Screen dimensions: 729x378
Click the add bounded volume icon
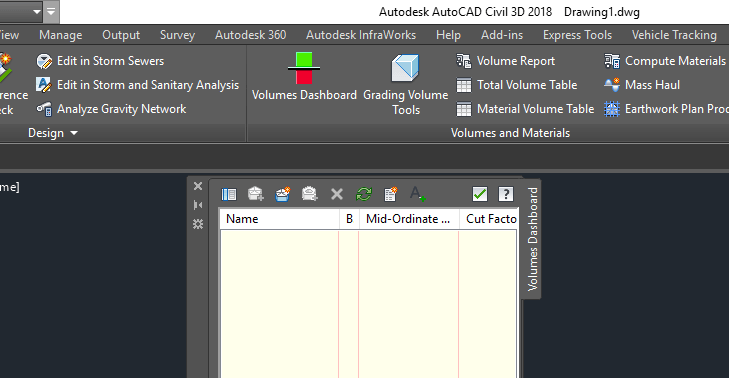pos(309,194)
